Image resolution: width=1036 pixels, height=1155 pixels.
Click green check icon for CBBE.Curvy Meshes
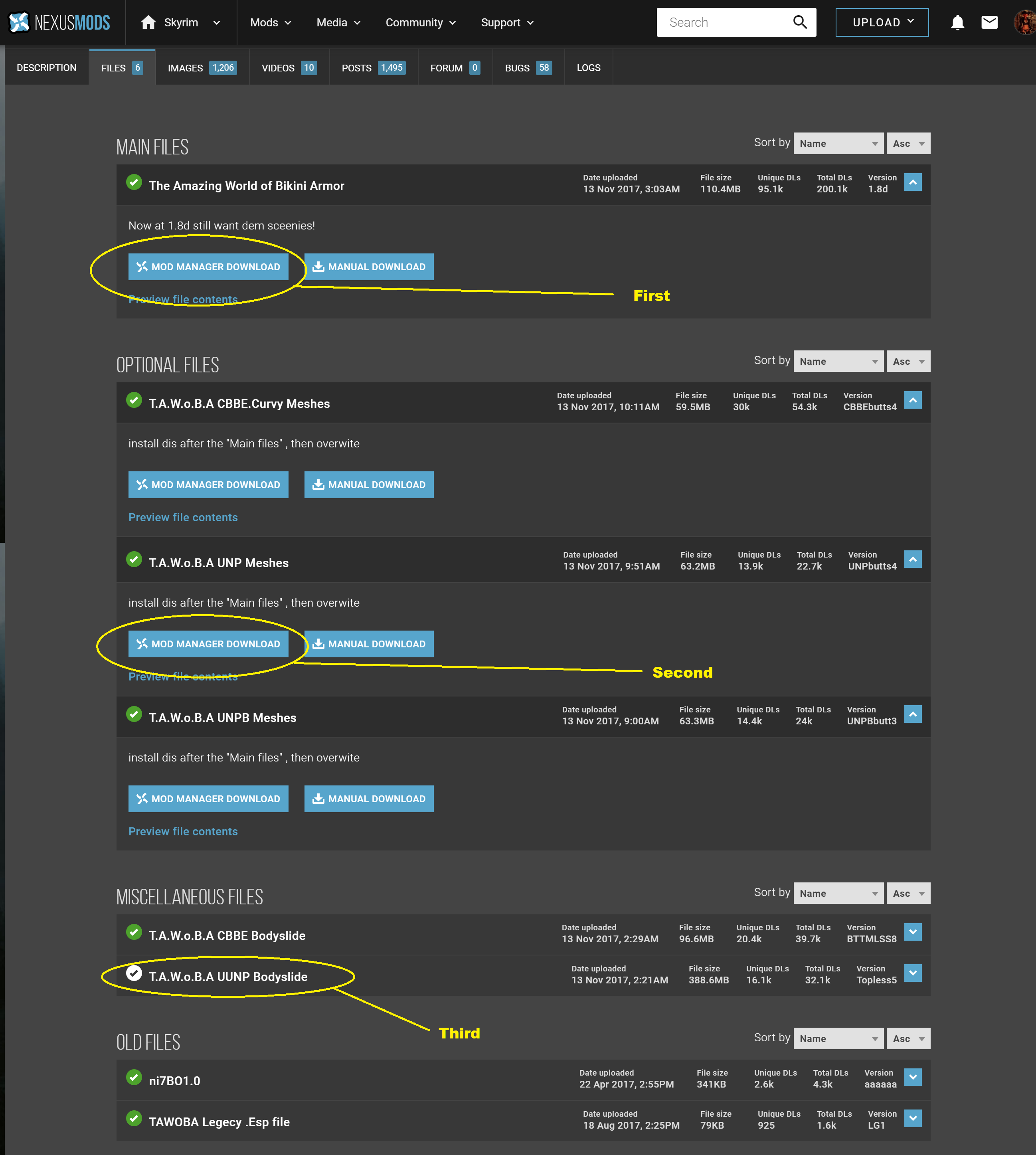(134, 400)
